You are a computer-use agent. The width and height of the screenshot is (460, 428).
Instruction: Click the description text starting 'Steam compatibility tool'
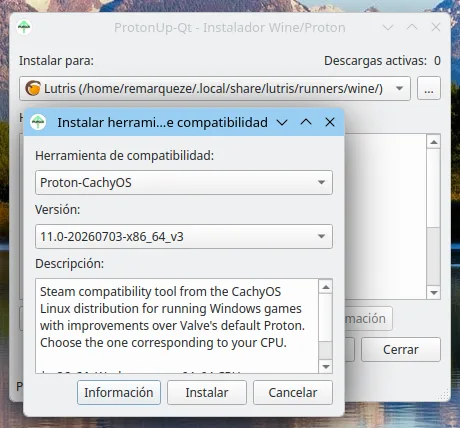pos(172,317)
